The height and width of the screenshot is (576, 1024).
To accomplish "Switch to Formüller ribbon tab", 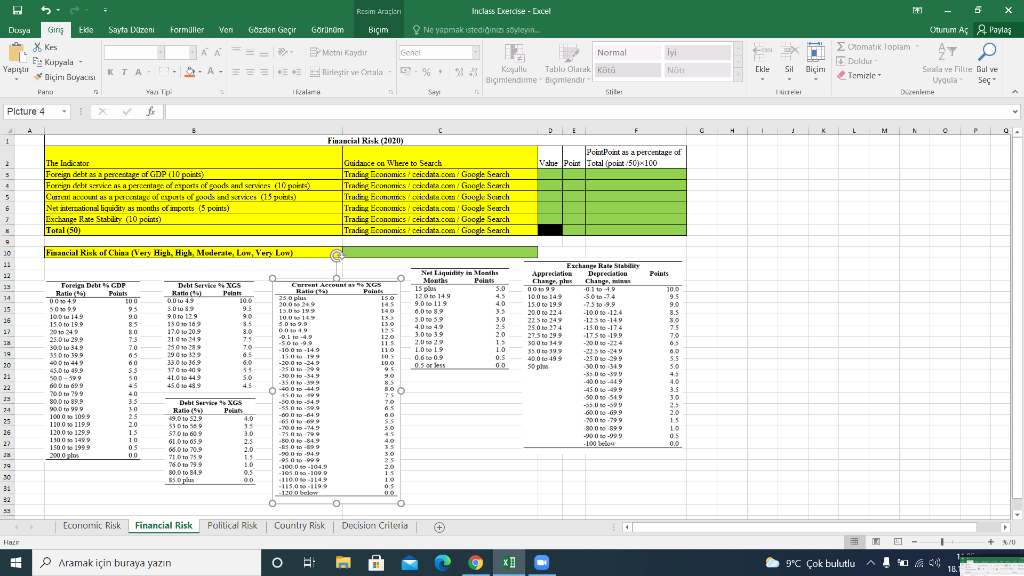I will point(187,30).
